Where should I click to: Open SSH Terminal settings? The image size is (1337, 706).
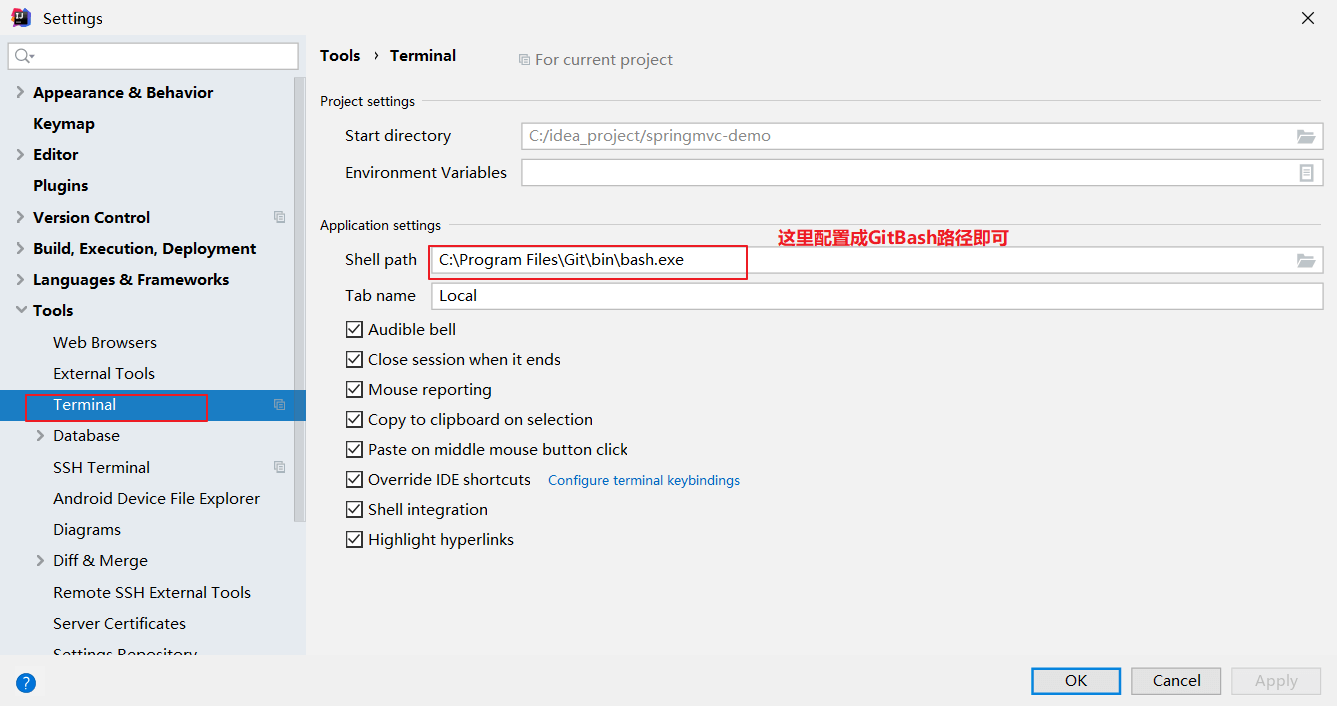tap(102, 467)
